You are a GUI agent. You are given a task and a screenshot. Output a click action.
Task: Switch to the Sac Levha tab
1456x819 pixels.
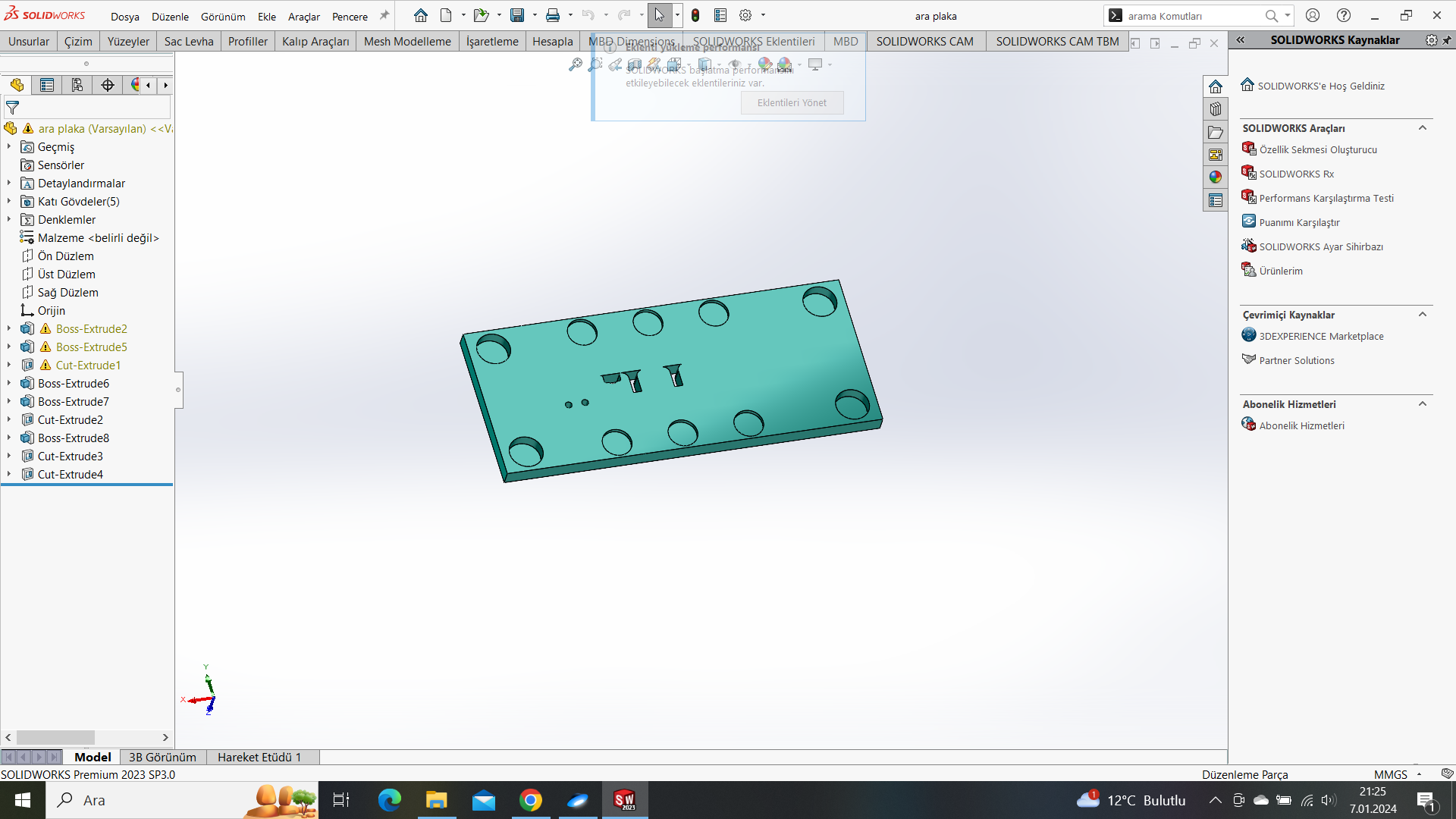(189, 42)
